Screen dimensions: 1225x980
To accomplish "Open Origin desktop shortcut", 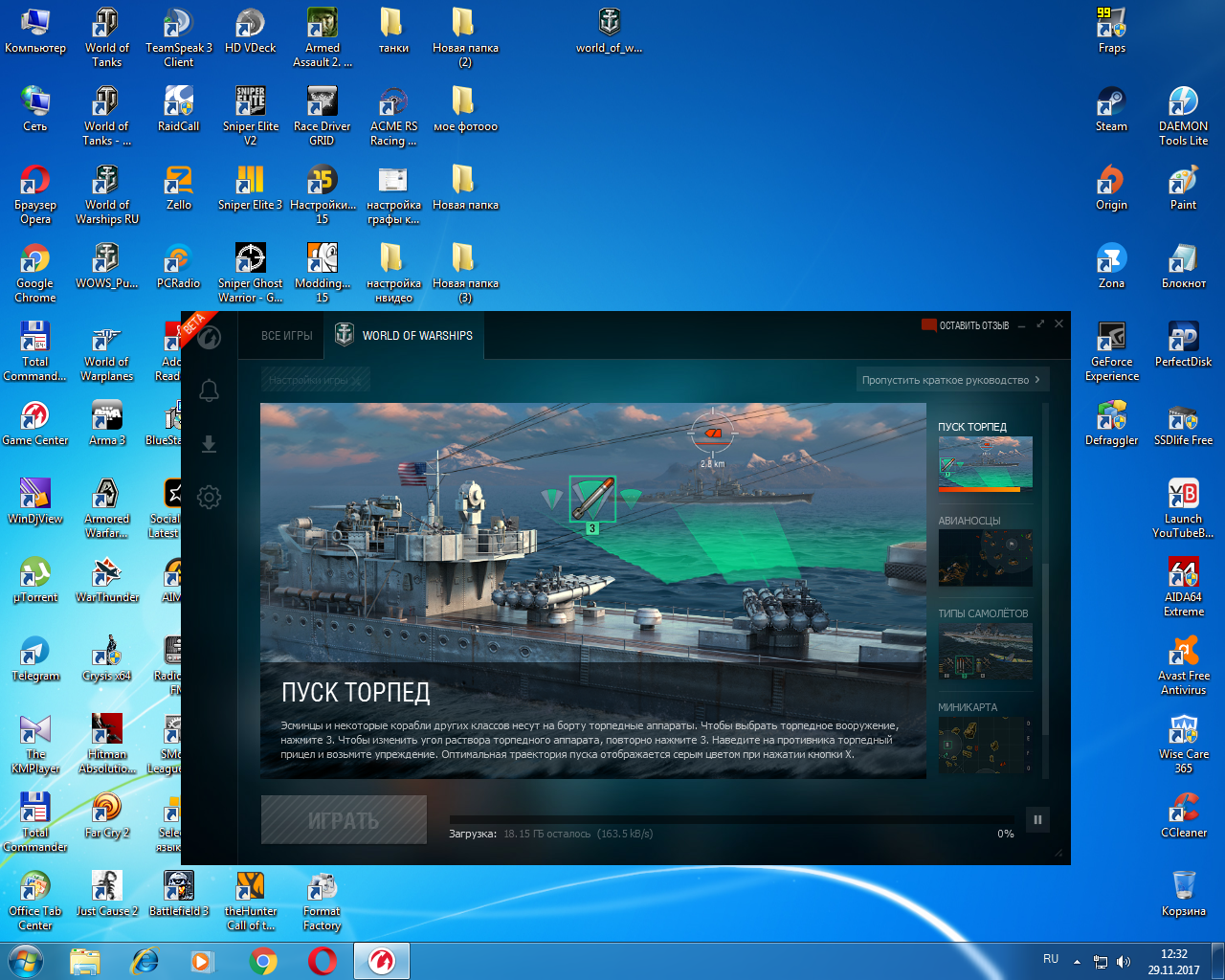I will point(1112,188).
